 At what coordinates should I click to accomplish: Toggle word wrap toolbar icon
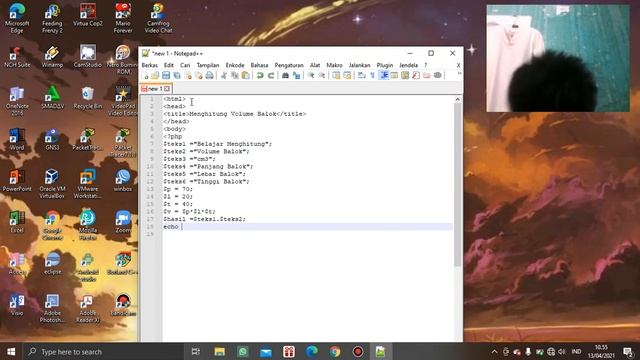coord(362,76)
